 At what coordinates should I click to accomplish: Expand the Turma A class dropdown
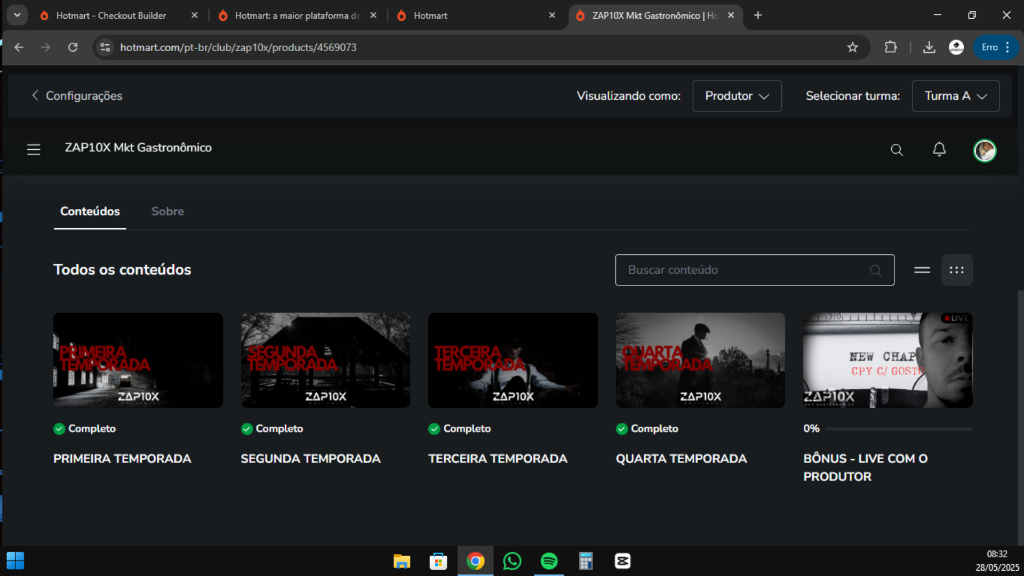pos(955,96)
